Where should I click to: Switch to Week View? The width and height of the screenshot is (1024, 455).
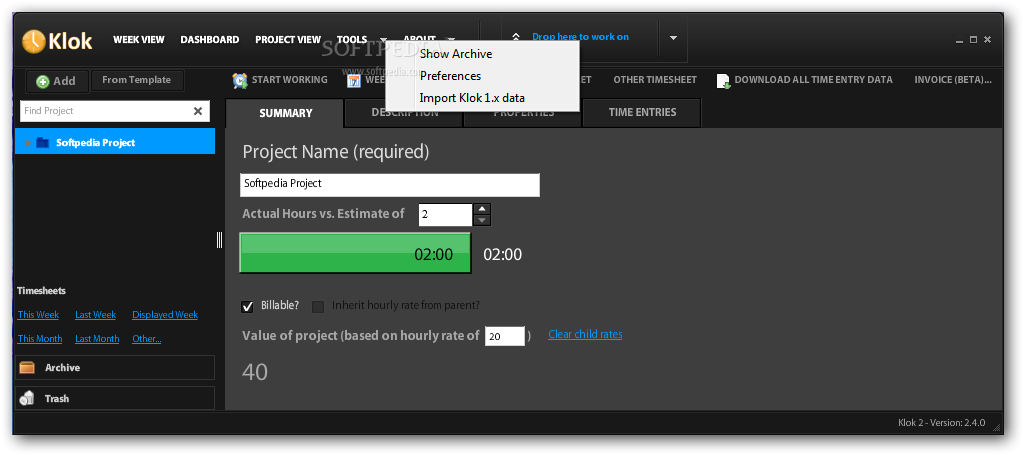pos(139,40)
